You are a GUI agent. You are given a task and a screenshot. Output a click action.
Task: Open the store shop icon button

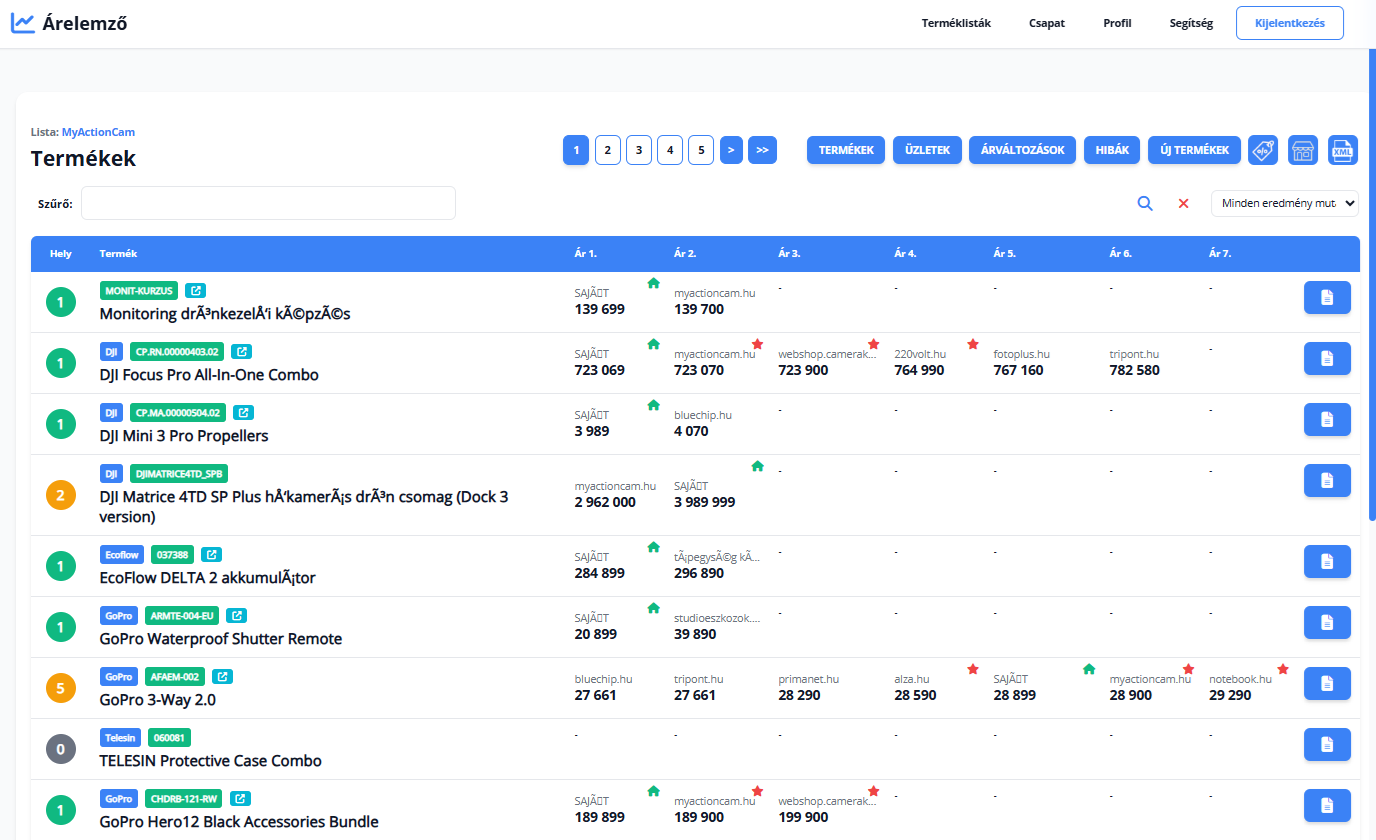pyautogui.click(x=1302, y=150)
